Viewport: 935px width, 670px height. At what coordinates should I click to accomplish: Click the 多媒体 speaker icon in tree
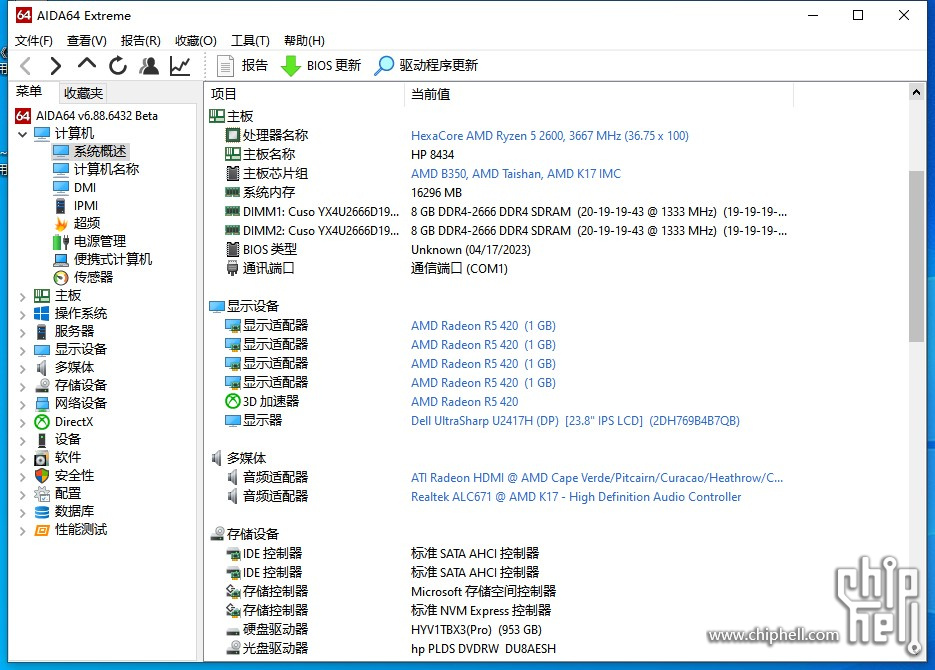[x=42, y=368]
